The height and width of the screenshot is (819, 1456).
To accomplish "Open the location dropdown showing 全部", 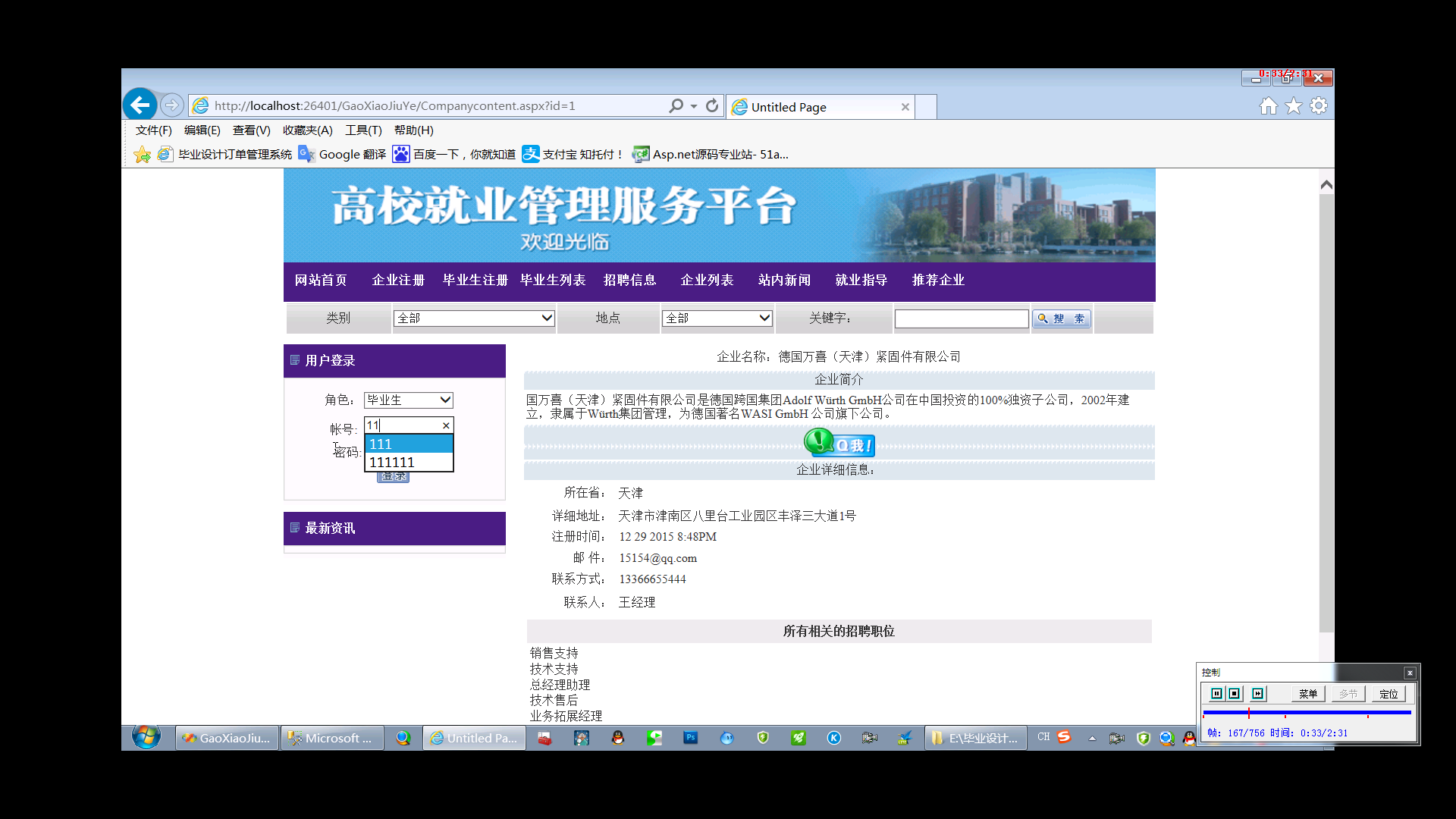I will click(717, 318).
